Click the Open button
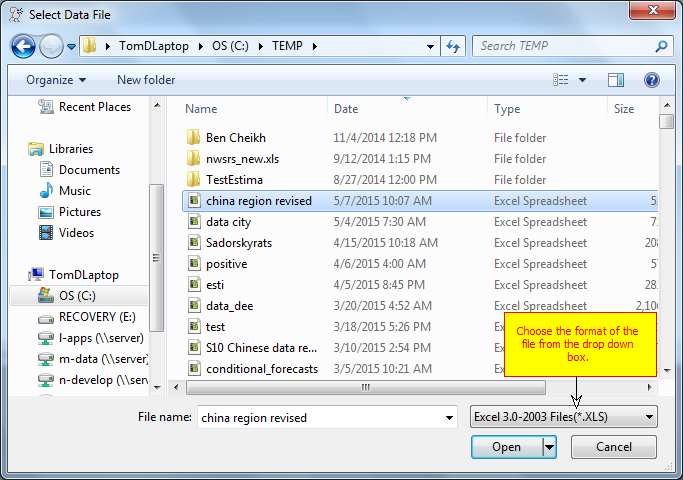 coord(506,447)
